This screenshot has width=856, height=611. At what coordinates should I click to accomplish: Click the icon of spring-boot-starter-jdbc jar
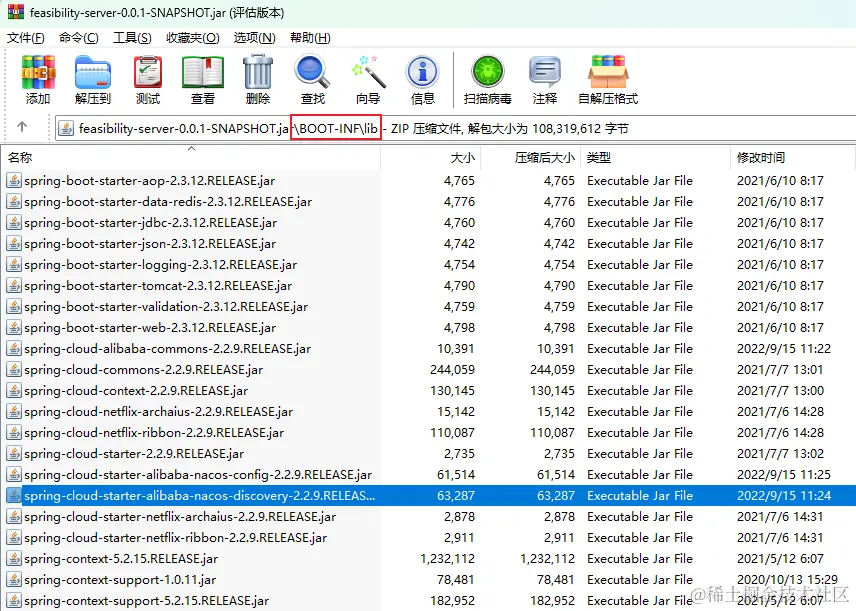point(14,222)
